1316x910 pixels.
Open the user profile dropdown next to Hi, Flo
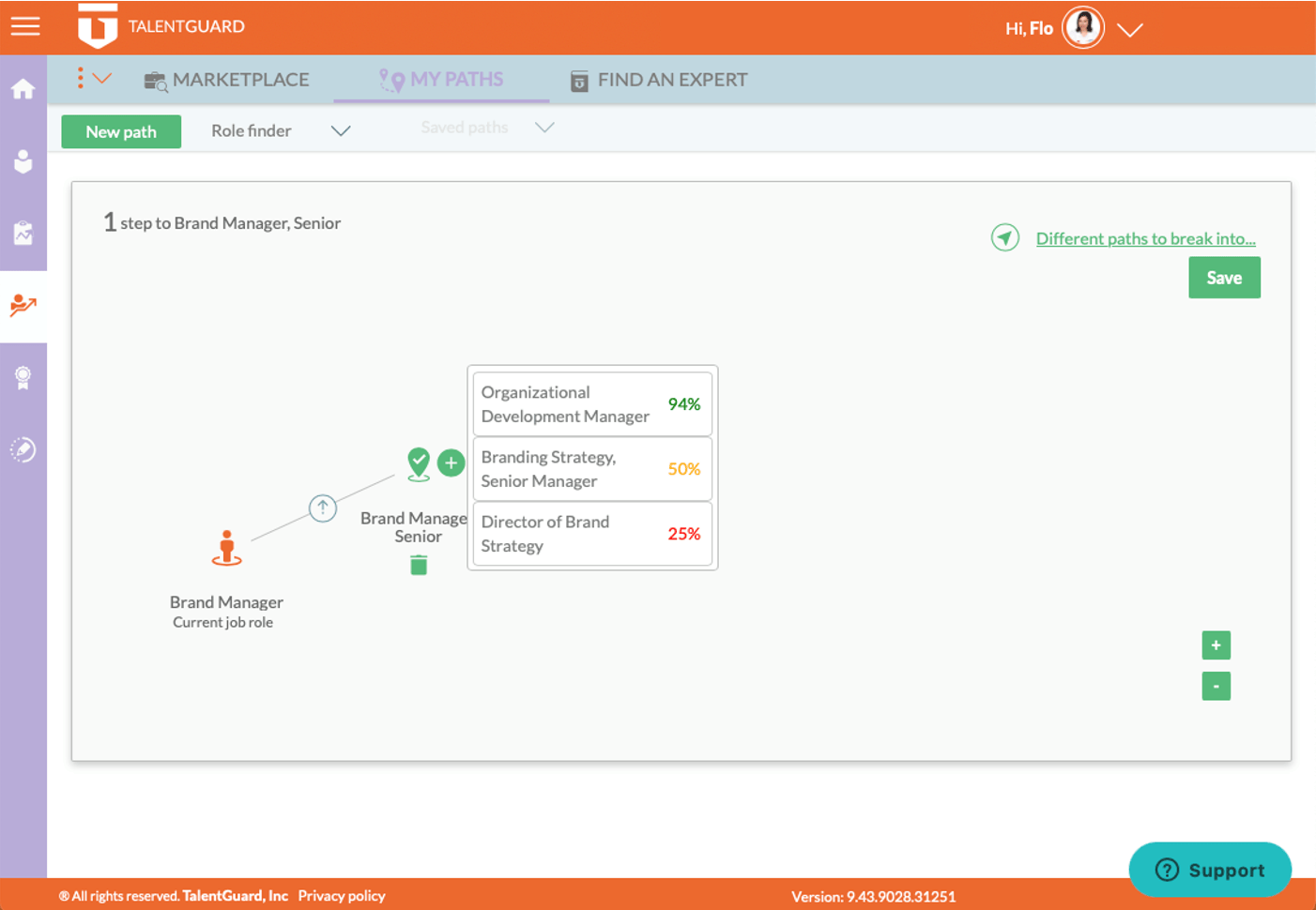click(1131, 29)
